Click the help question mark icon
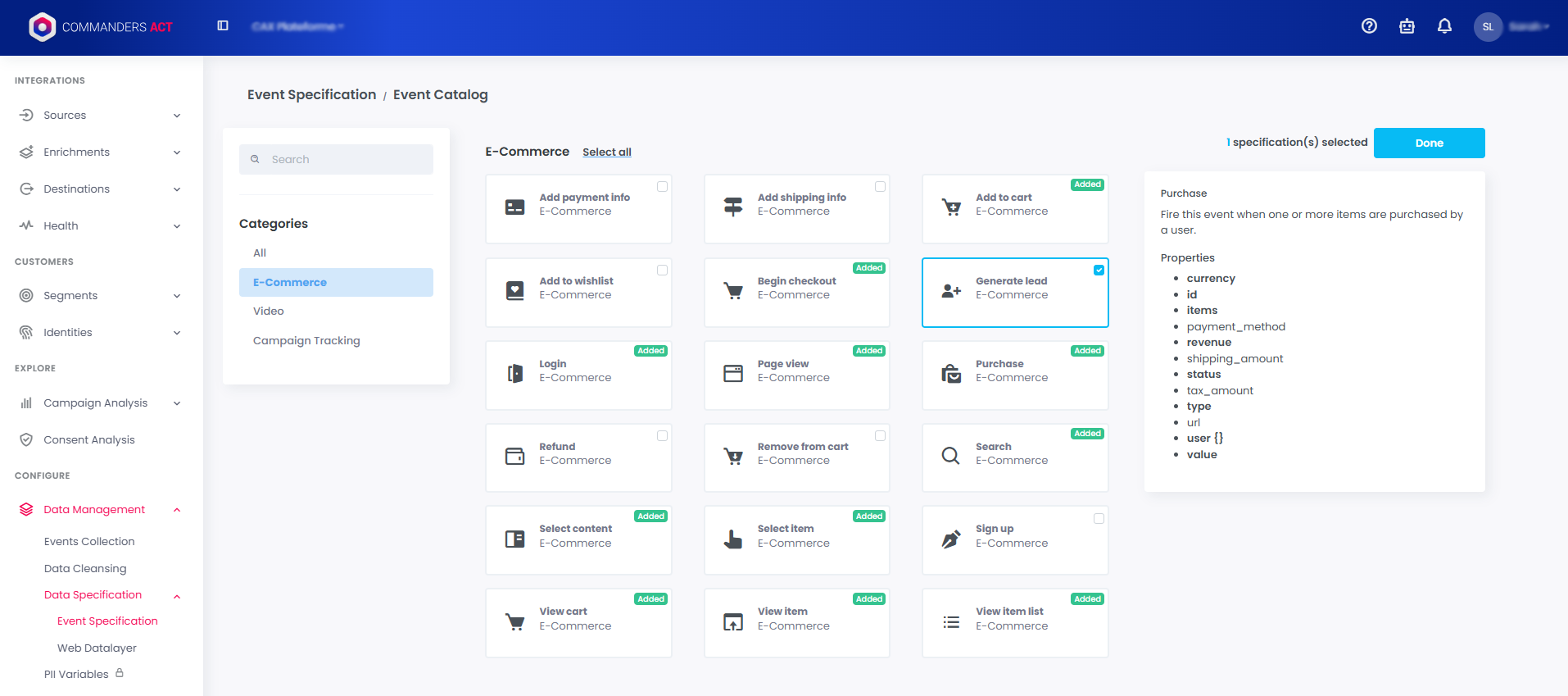The width and height of the screenshot is (1568, 696). [x=1369, y=26]
